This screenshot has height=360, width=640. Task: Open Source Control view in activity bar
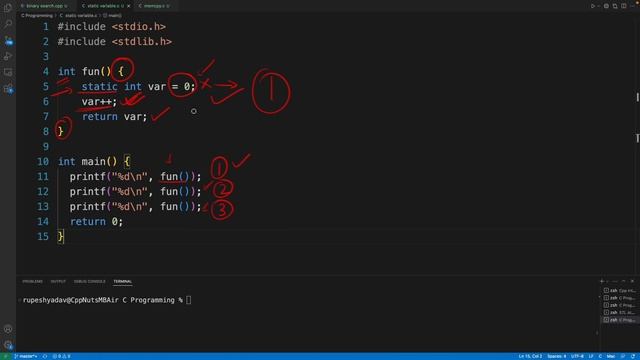8,40
